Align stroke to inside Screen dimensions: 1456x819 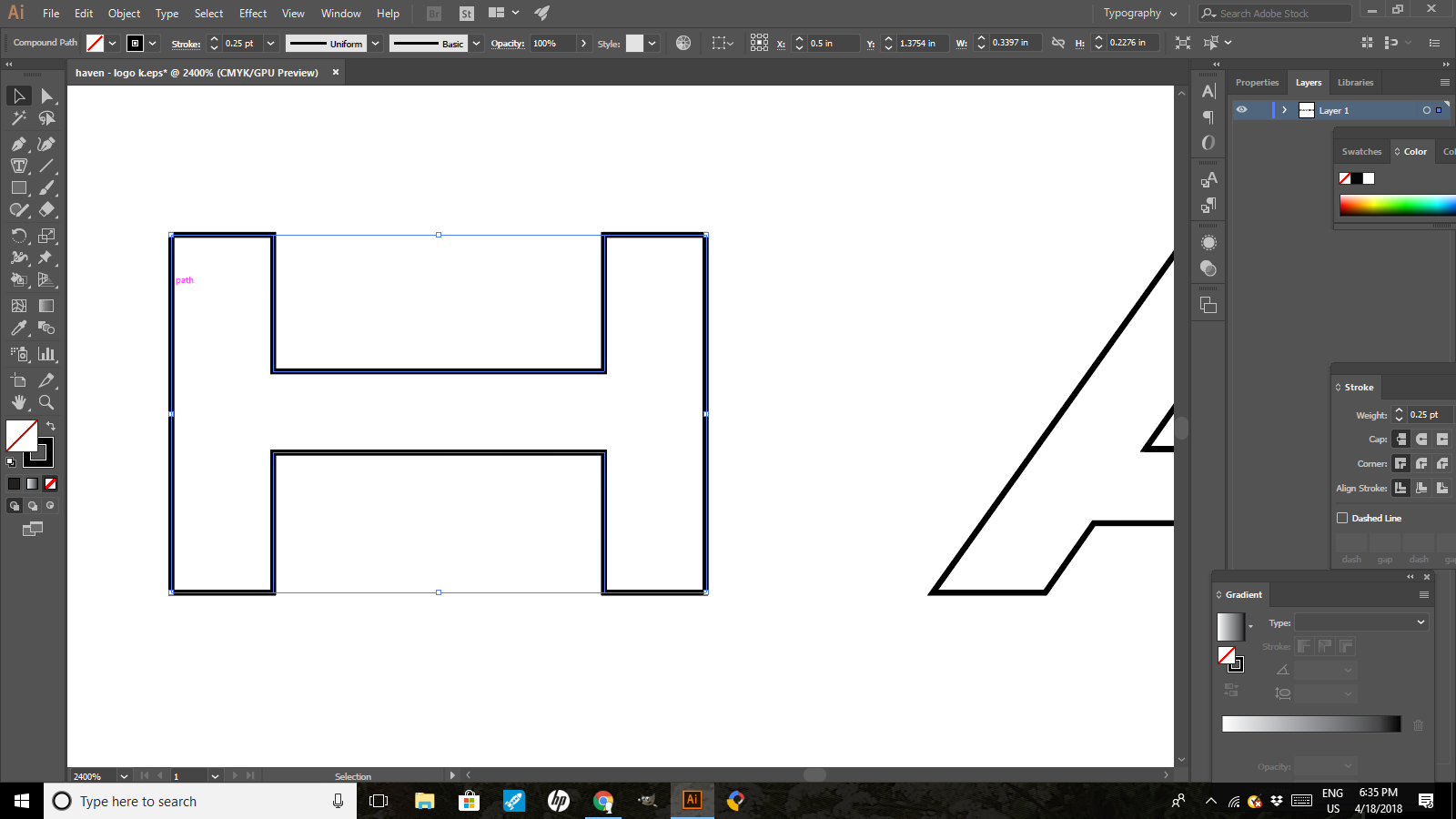(x=1421, y=488)
